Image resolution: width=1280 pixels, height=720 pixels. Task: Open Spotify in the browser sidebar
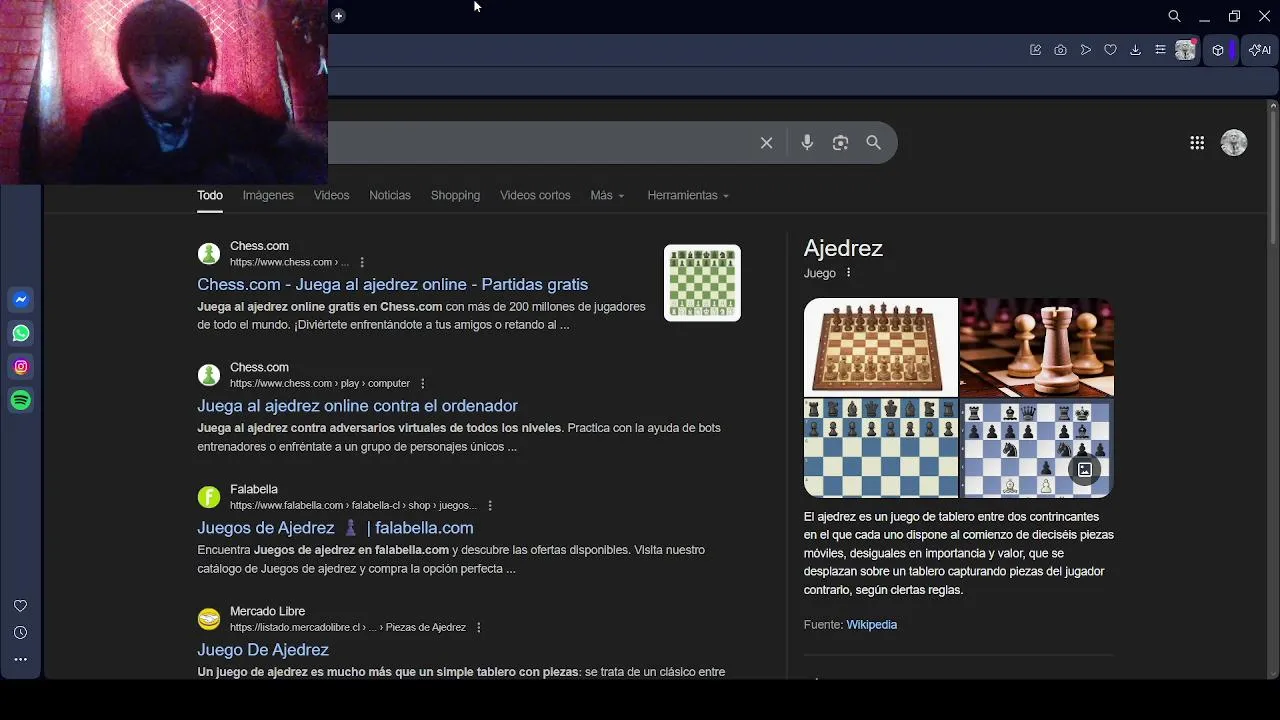coord(21,400)
